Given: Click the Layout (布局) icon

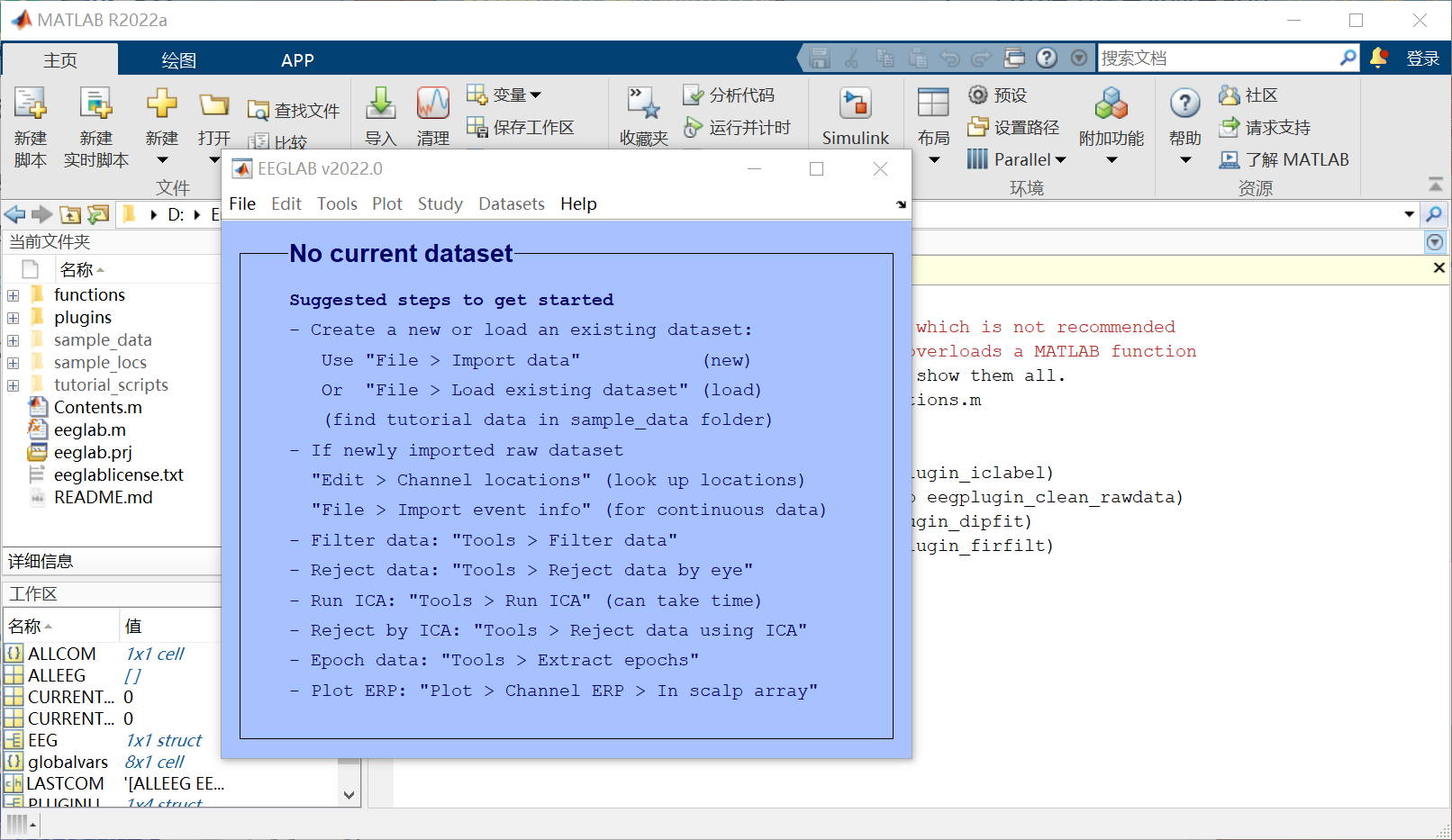Looking at the screenshot, I should click(933, 103).
